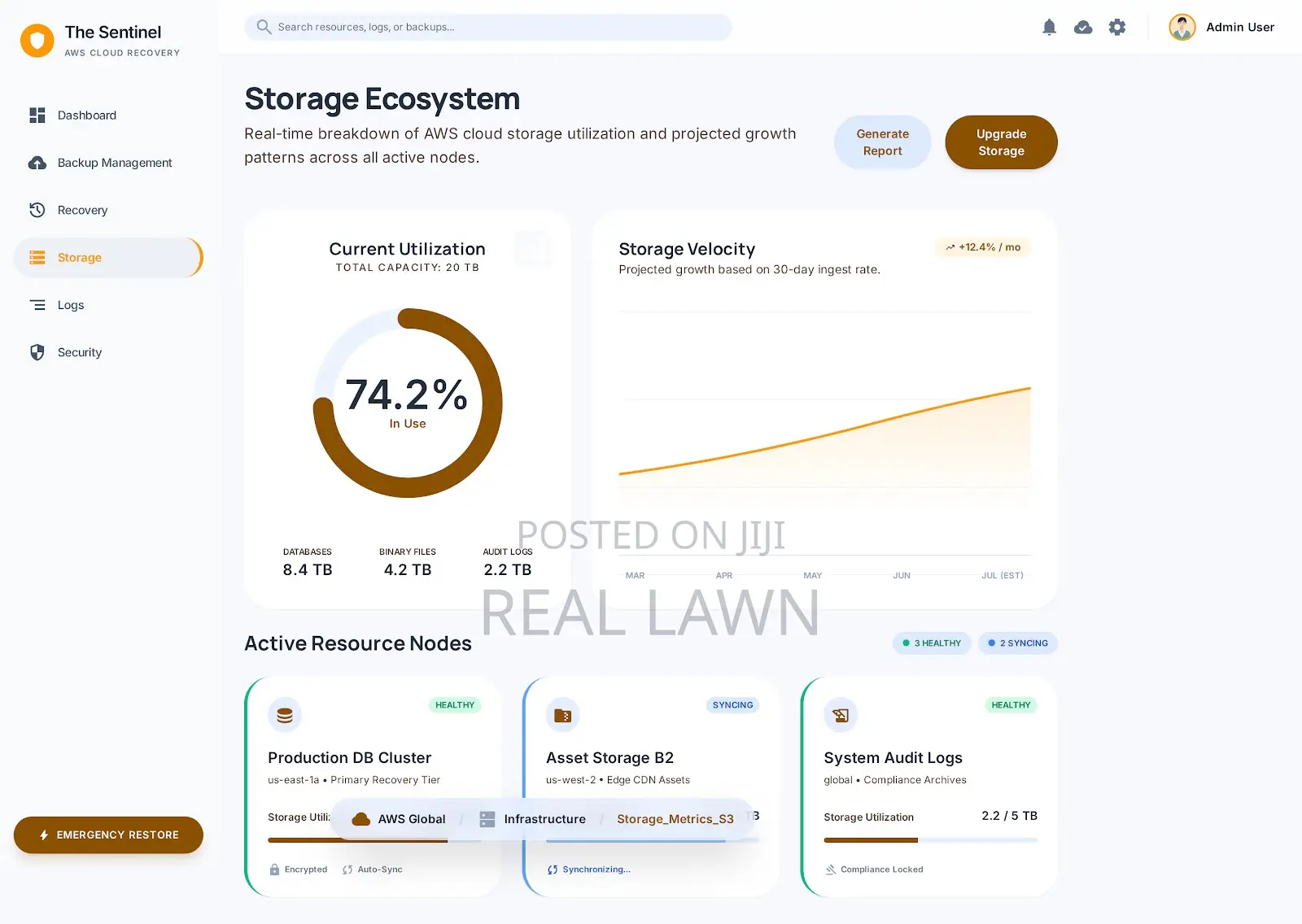Open the Dashboard page
The height and width of the screenshot is (924, 1302).
(x=108, y=115)
